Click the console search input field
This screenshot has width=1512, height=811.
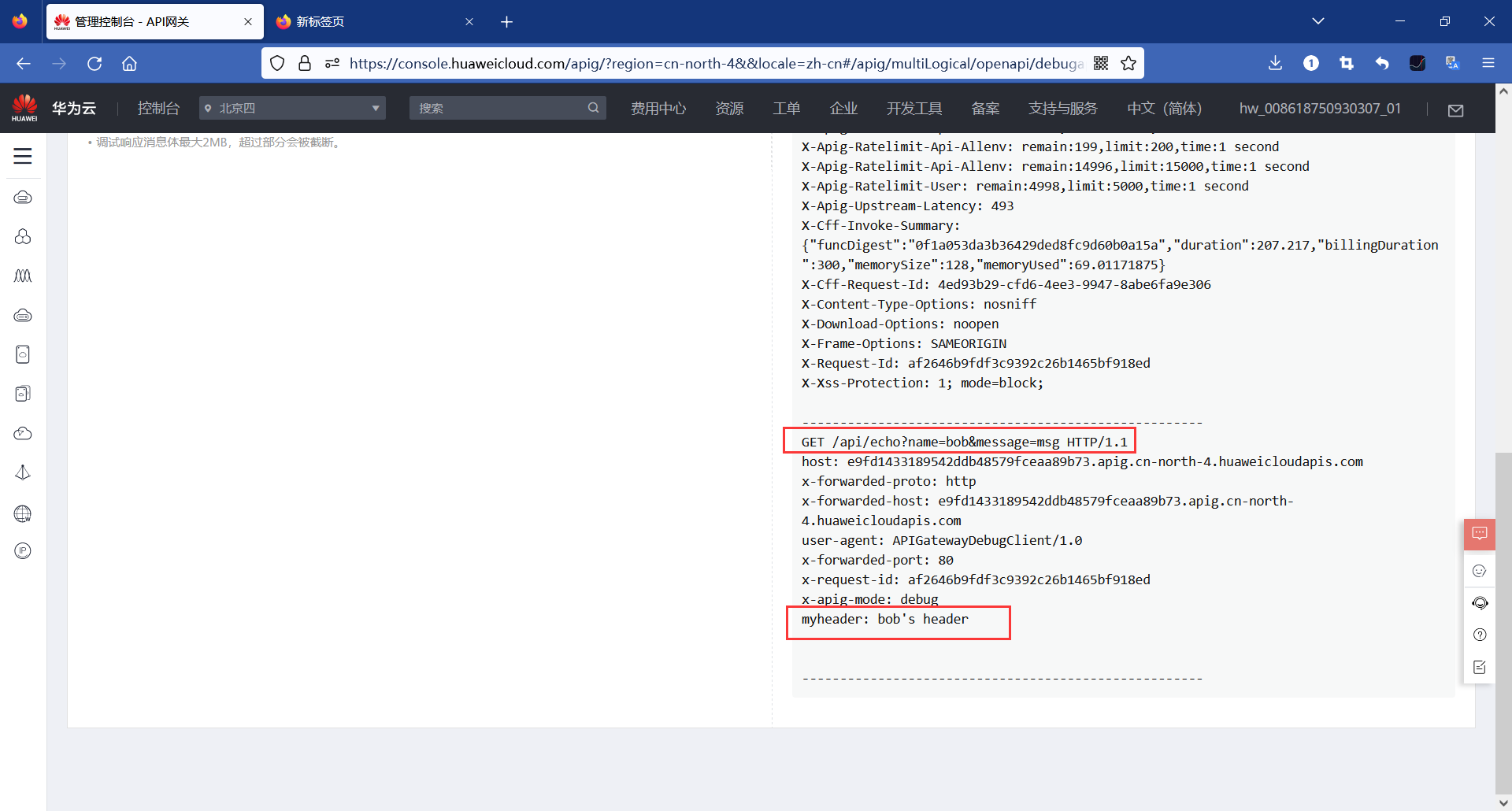507,108
